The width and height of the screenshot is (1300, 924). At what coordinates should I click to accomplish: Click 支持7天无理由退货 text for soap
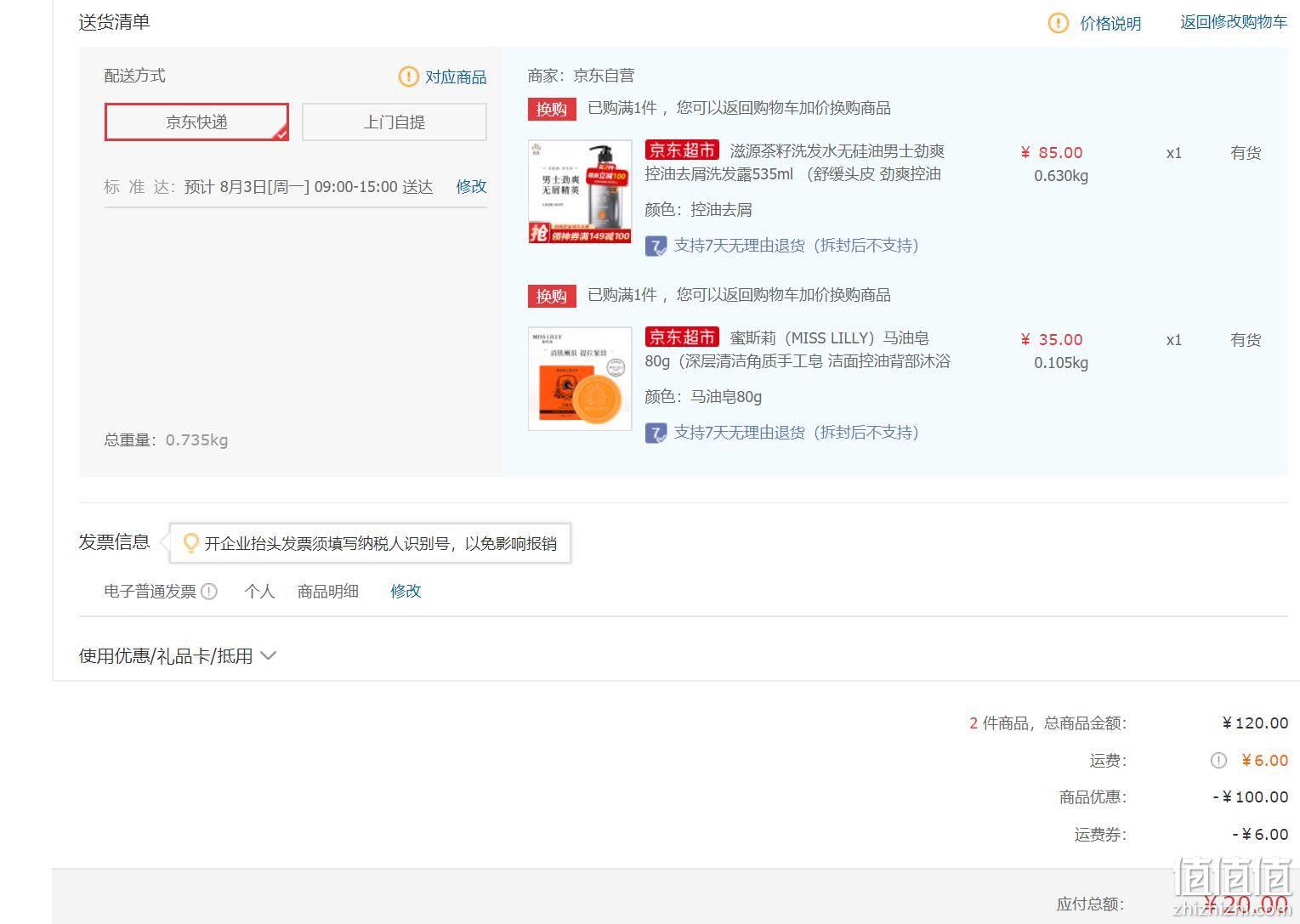pos(797,433)
